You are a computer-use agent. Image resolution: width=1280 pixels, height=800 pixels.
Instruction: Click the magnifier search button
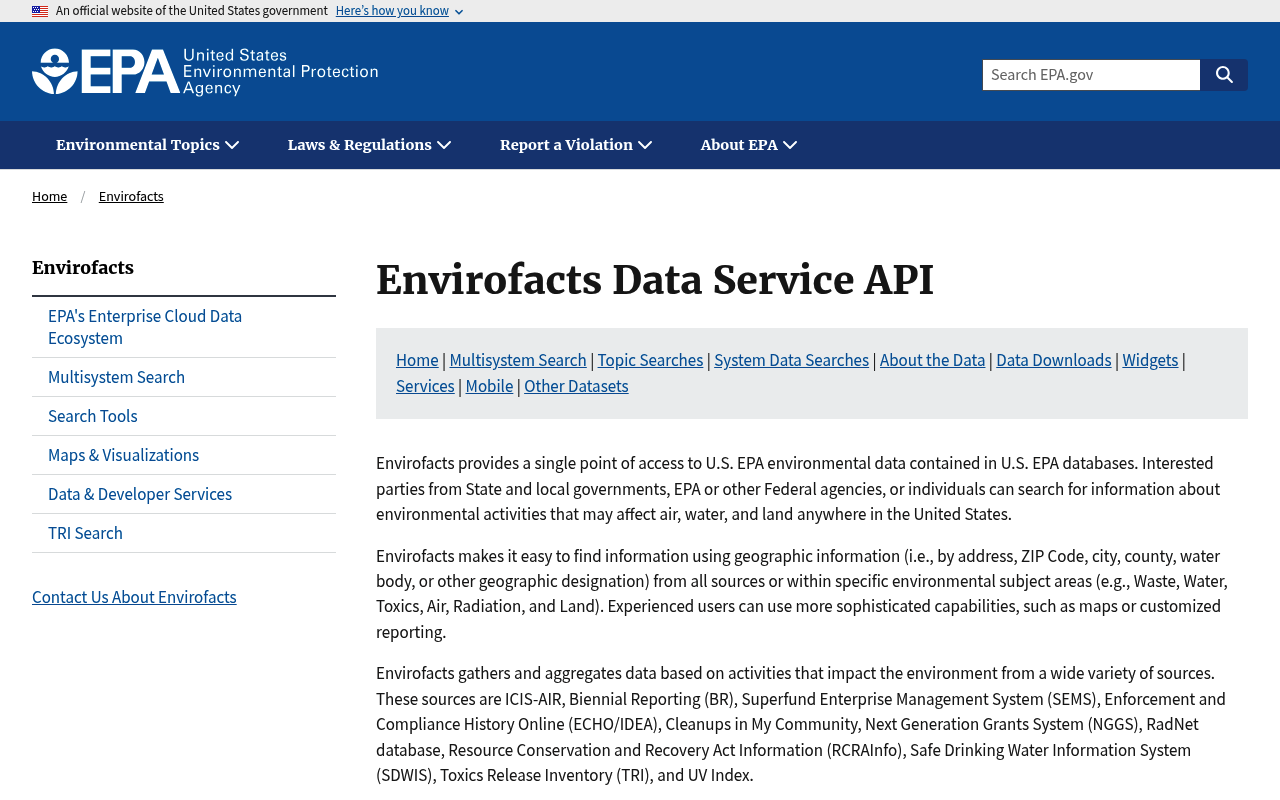click(1224, 75)
